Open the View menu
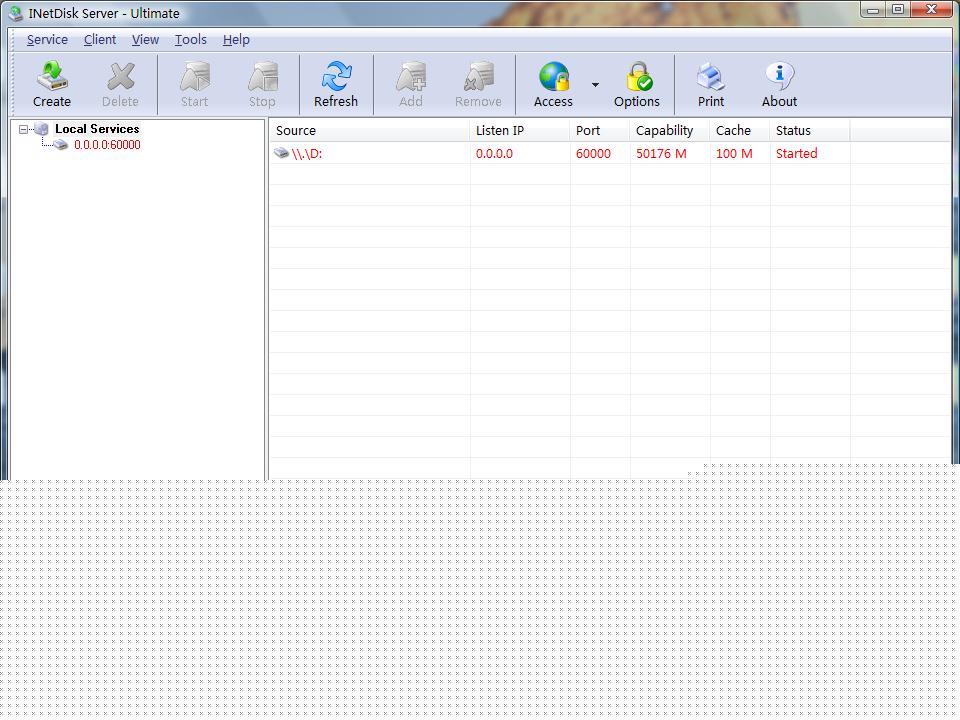This screenshot has height=720, width=960. click(x=145, y=40)
